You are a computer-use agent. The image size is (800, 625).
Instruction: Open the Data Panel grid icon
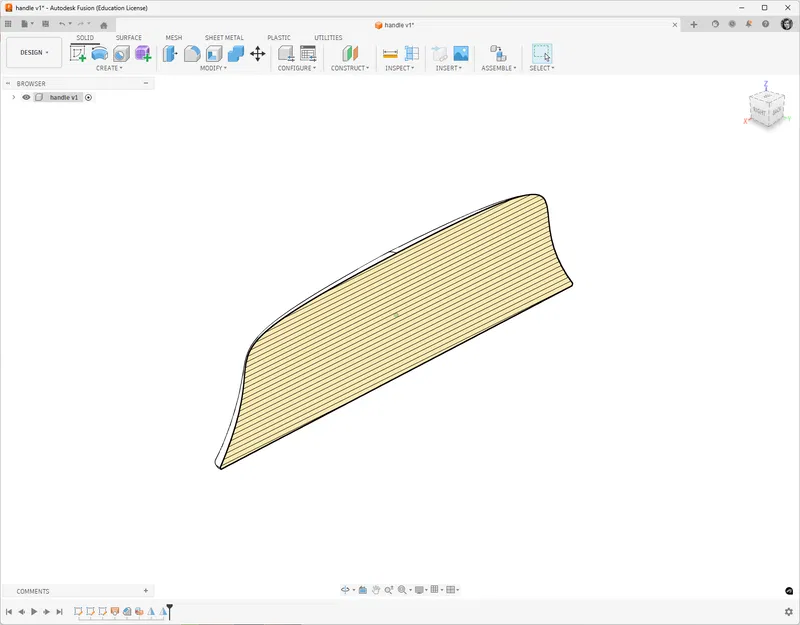(x=8, y=24)
